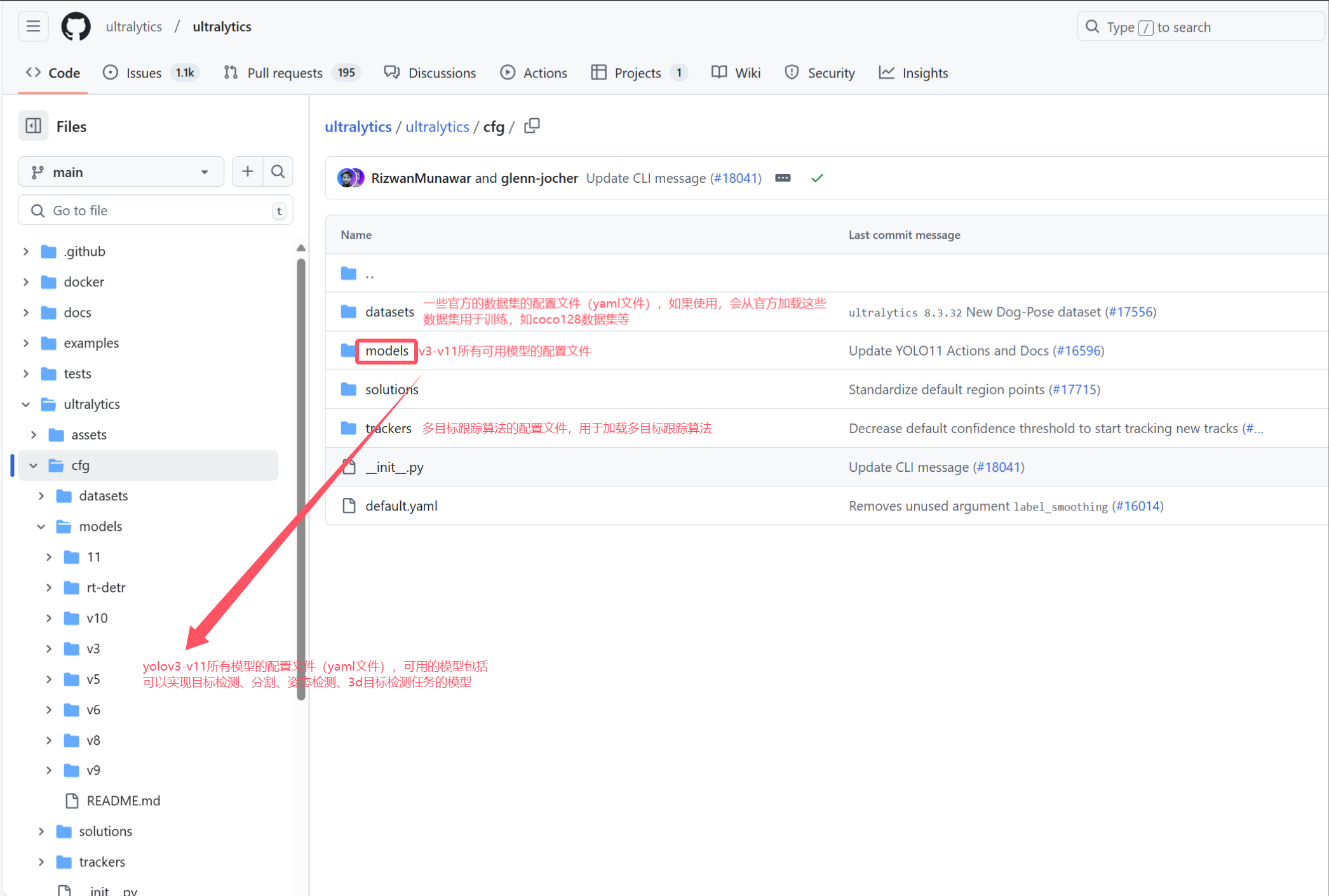Open the Security tab

tap(820, 73)
